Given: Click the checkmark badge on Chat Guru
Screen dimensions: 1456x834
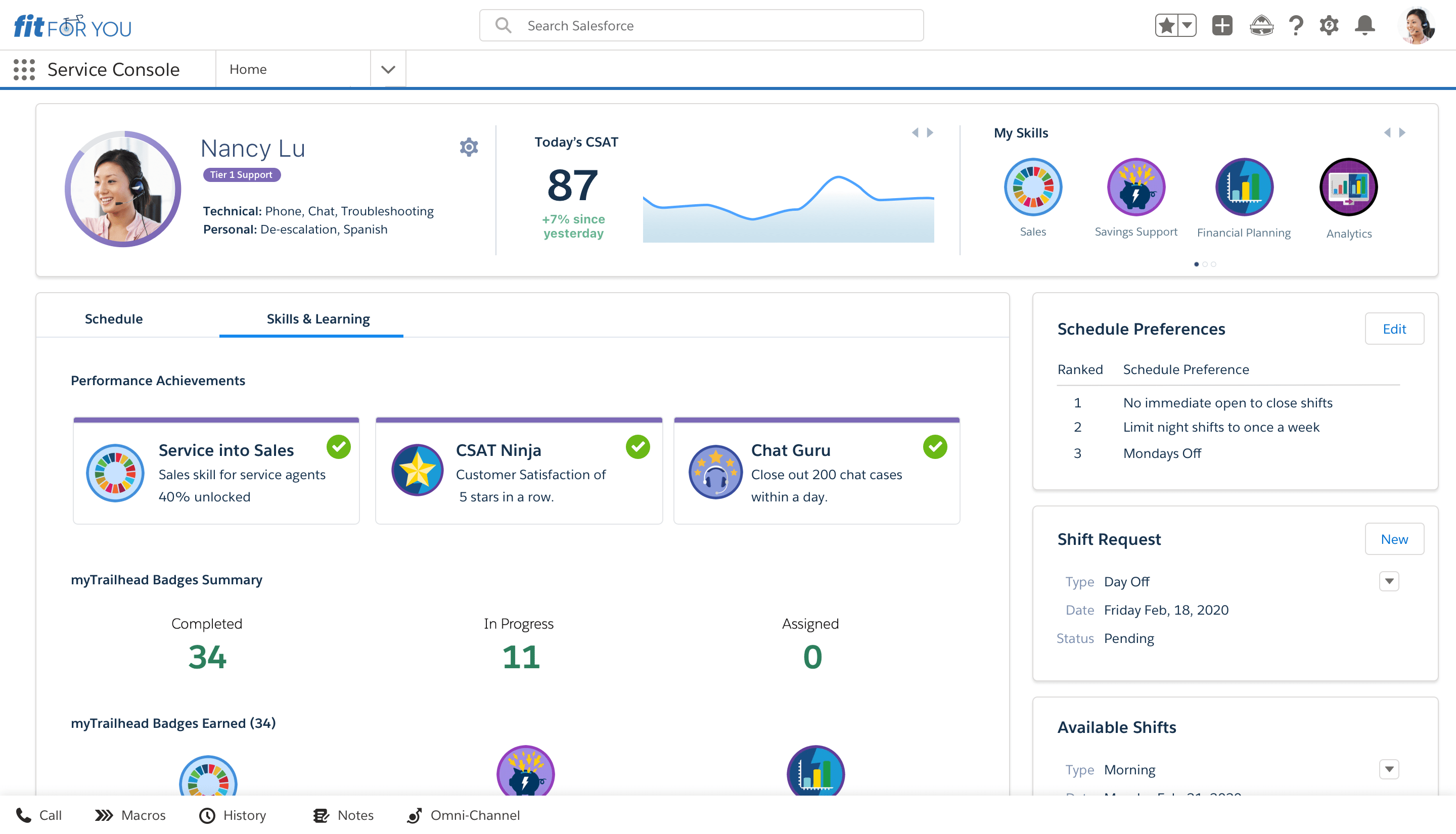Looking at the screenshot, I should 935,447.
